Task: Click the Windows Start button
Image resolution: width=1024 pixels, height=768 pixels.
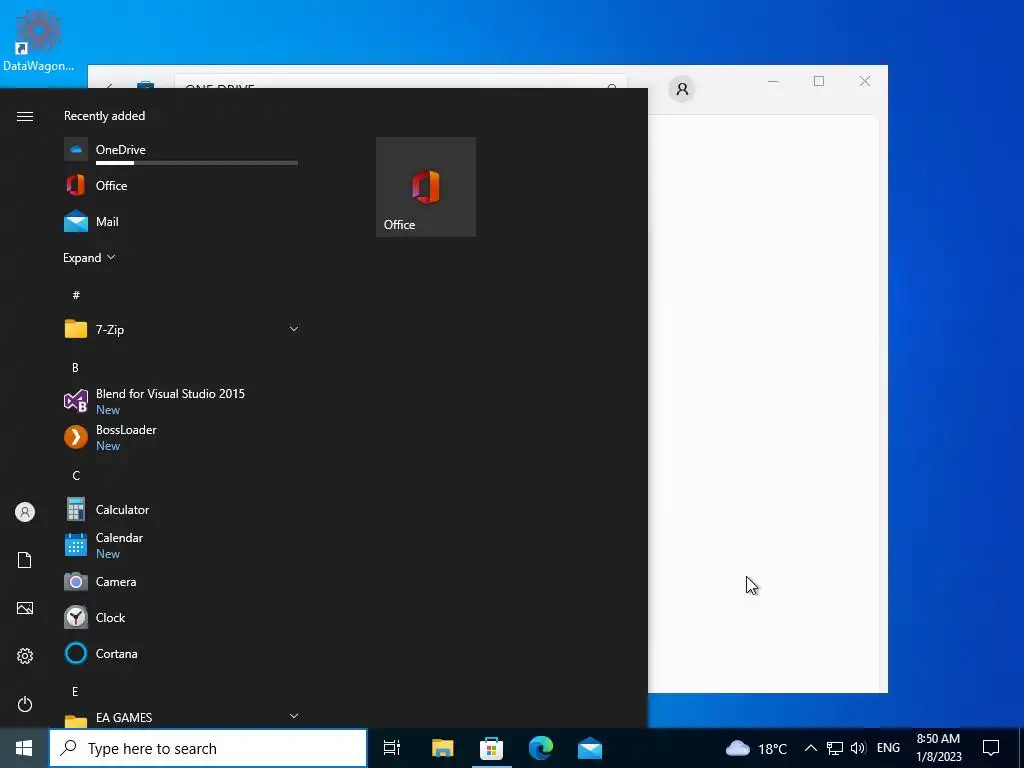Action: 24,748
